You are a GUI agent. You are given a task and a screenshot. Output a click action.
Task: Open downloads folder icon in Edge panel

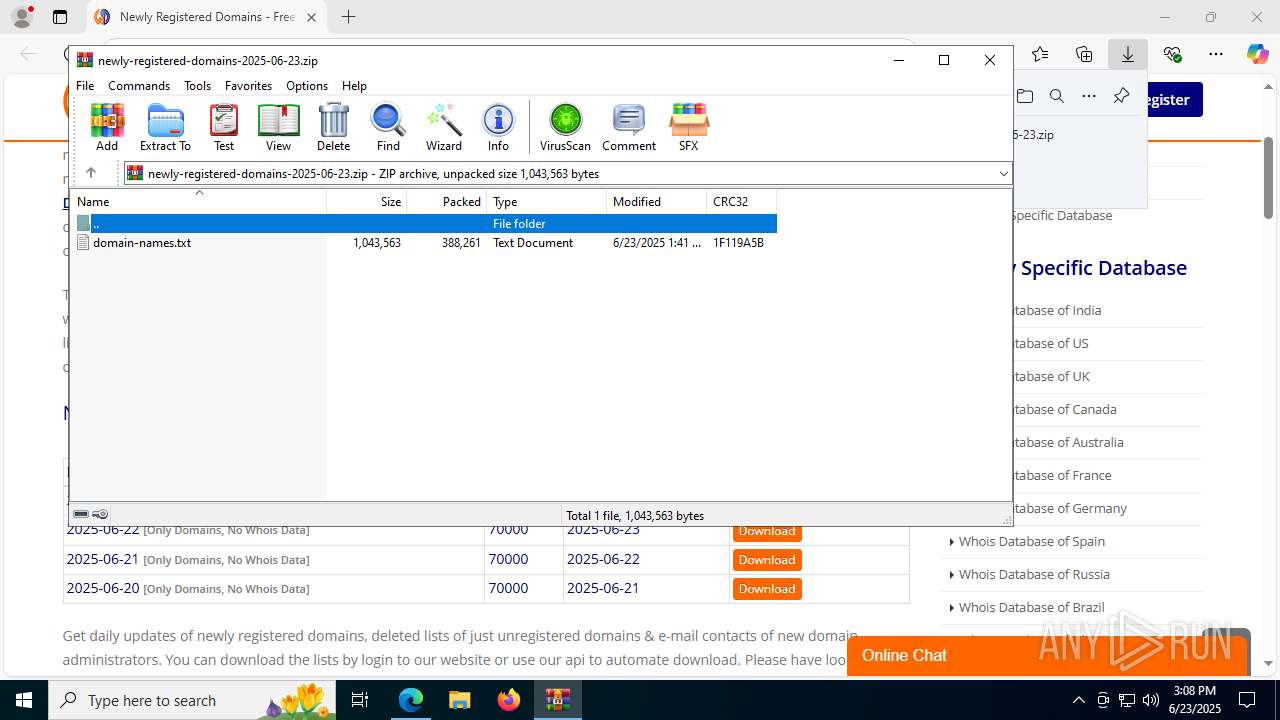(1025, 96)
